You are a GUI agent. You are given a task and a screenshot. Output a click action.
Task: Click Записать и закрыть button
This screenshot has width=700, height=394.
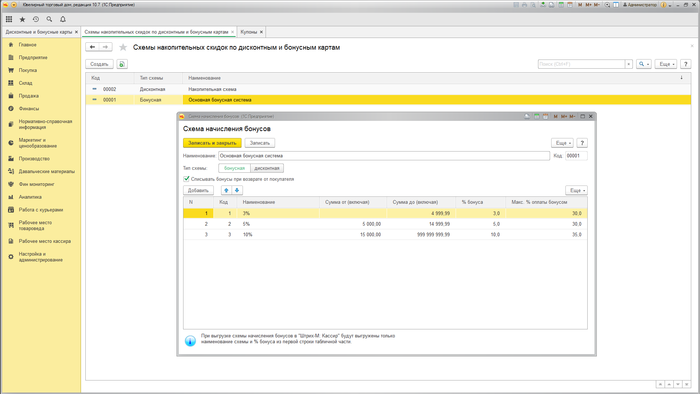point(212,143)
